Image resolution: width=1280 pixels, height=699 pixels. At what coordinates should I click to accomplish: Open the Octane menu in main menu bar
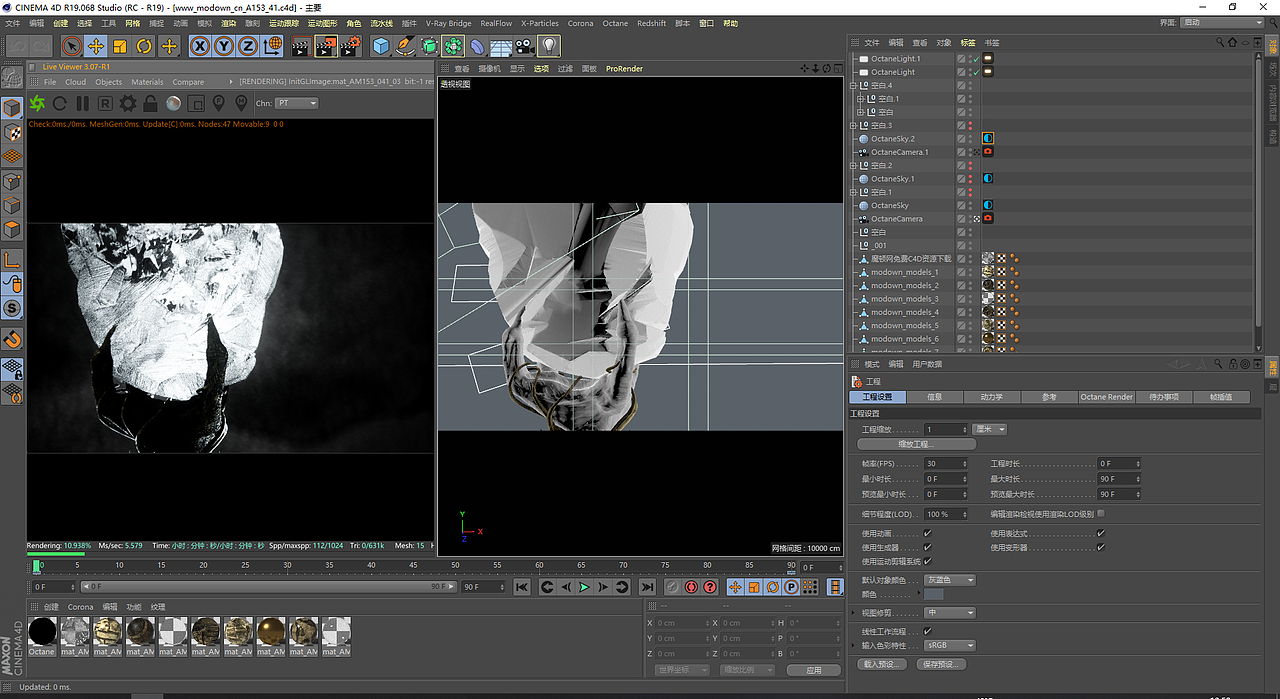tap(614, 23)
